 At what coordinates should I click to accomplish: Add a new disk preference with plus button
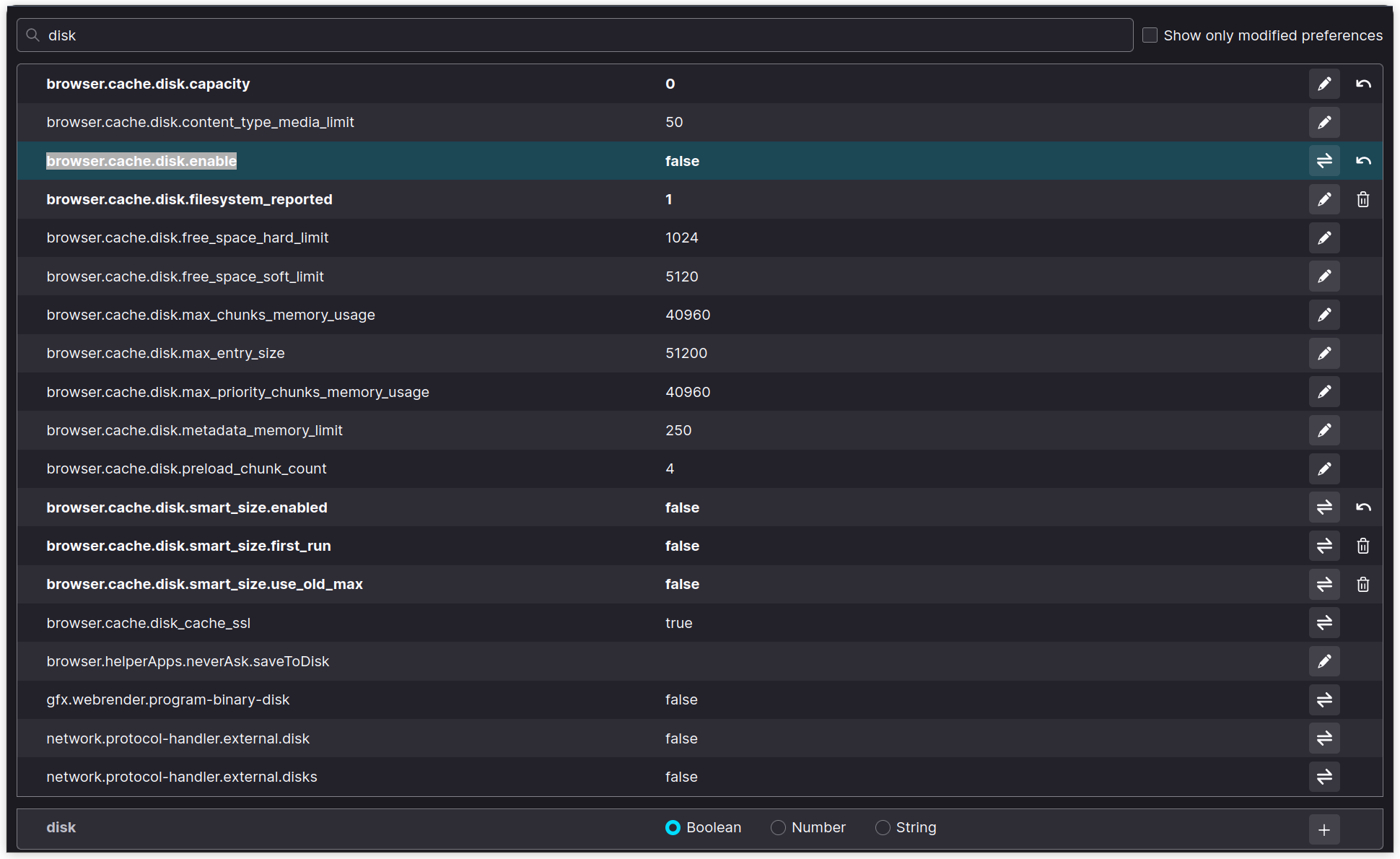[1324, 829]
